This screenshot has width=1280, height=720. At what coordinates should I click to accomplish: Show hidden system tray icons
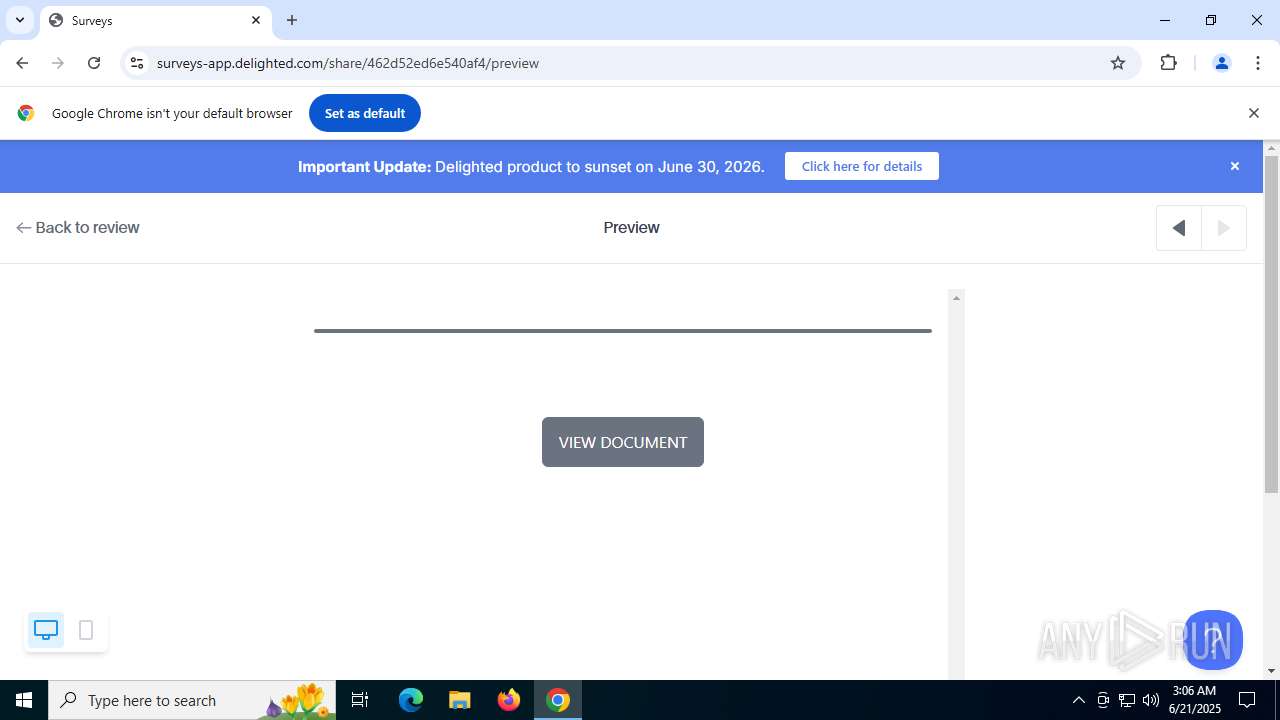pos(1078,700)
